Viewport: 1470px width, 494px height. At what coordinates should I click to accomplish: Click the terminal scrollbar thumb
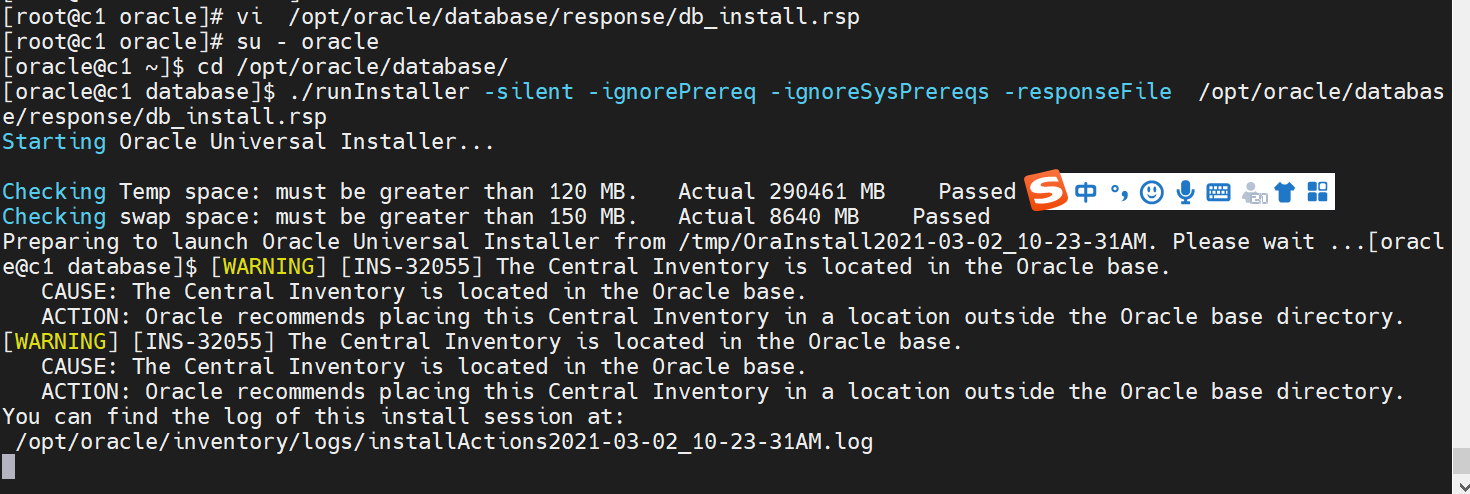click(x=1460, y=461)
